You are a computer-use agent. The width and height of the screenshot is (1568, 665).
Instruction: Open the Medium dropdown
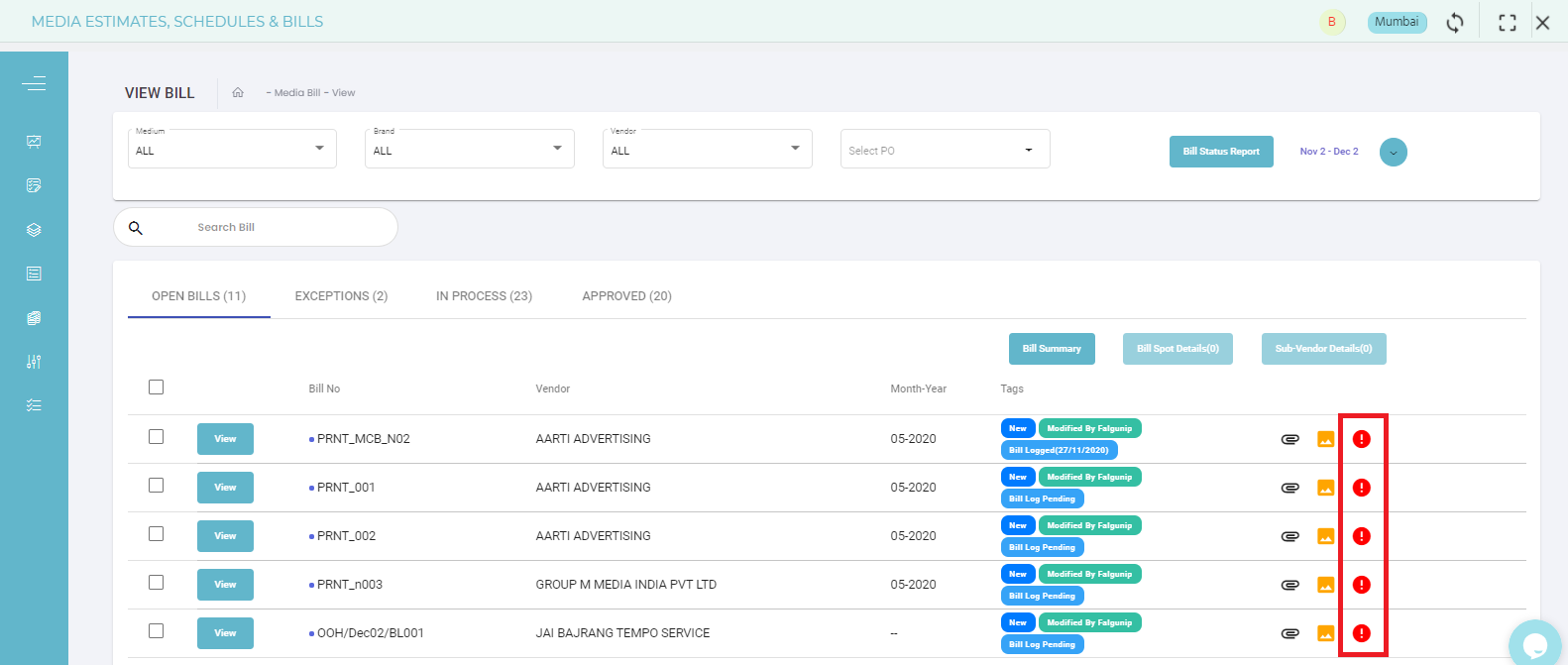[x=232, y=150]
